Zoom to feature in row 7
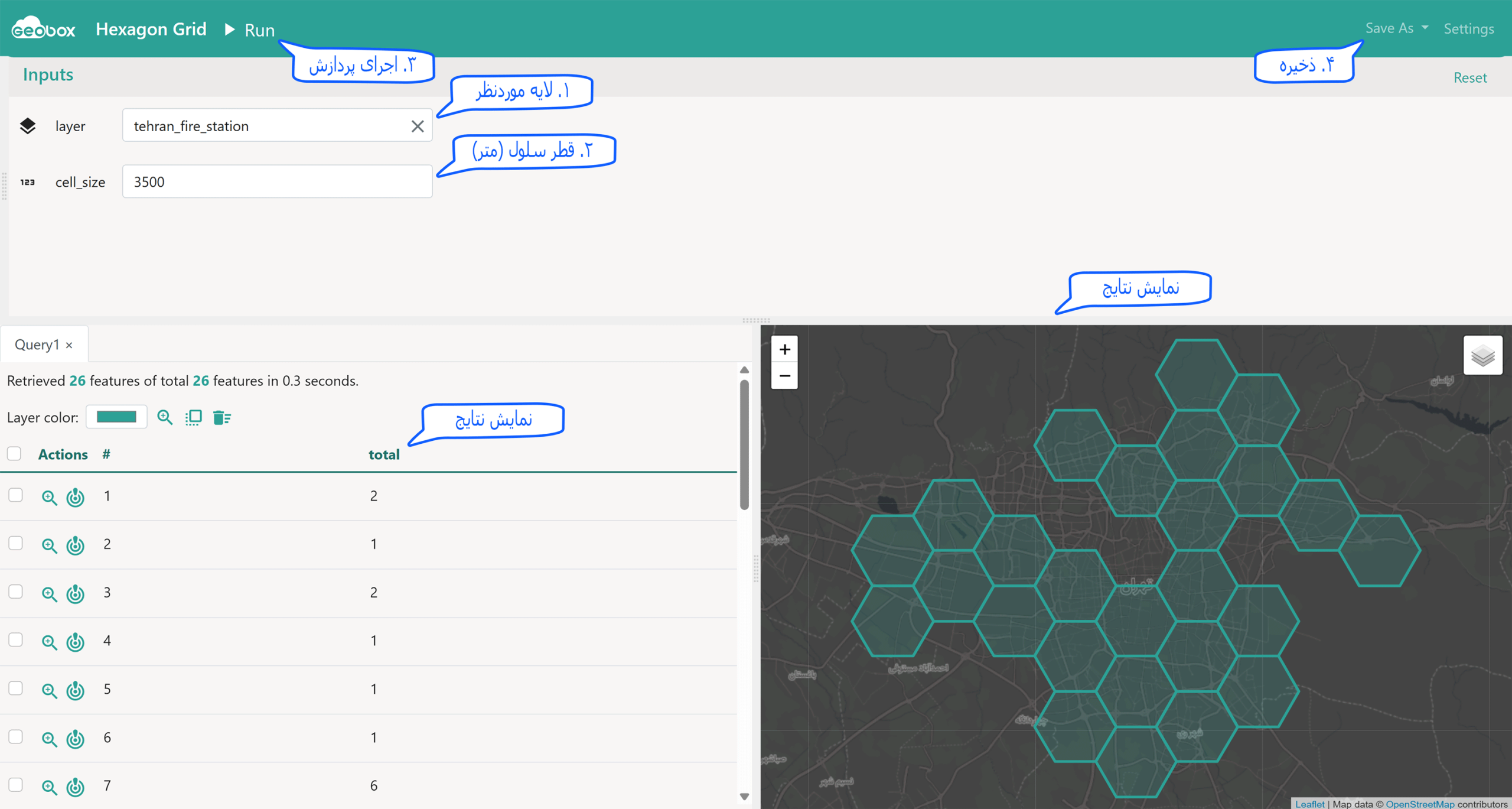The height and width of the screenshot is (809, 1512). click(x=49, y=787)
